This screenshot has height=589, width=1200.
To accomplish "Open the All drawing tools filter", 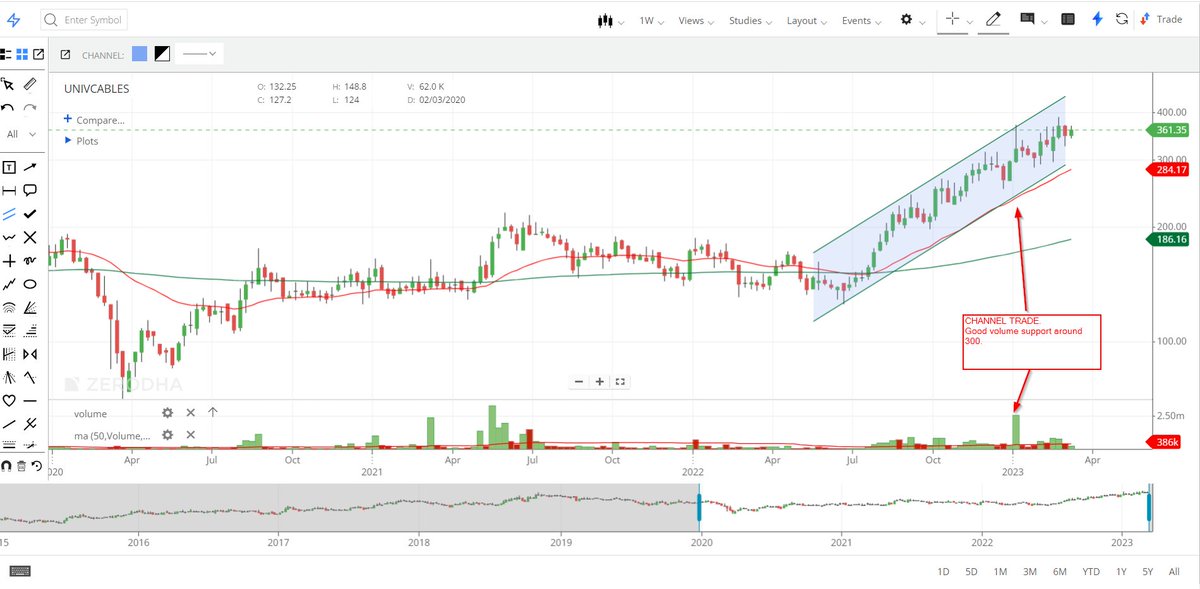I will click(x=20, y=134).
